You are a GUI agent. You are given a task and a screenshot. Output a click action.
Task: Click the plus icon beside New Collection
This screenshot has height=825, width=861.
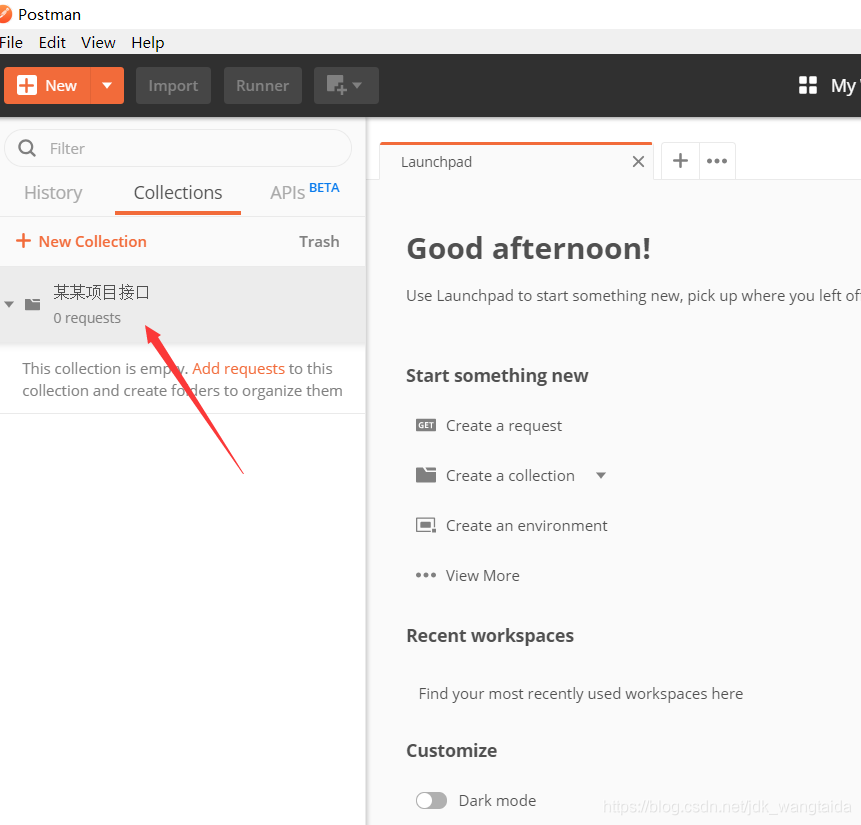(23, 241)
